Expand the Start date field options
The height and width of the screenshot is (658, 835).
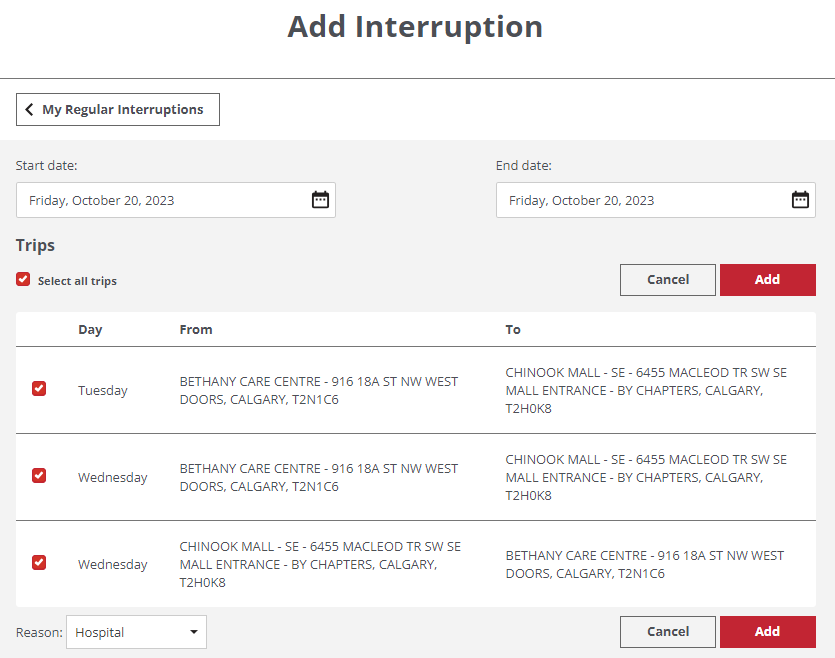[x=320, y=199]
